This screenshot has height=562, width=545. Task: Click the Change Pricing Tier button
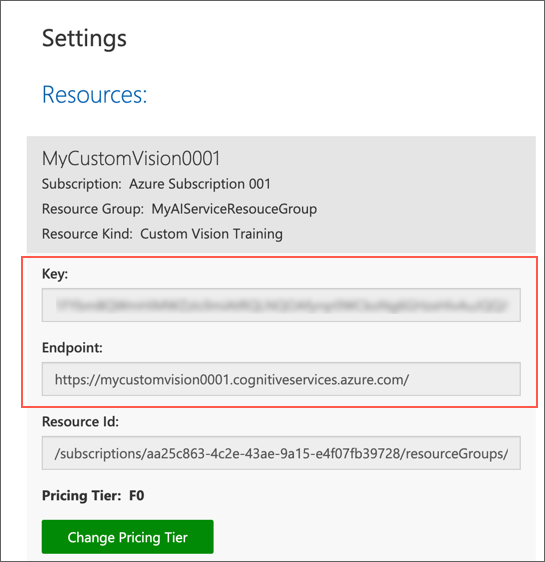tap(128, 537)
